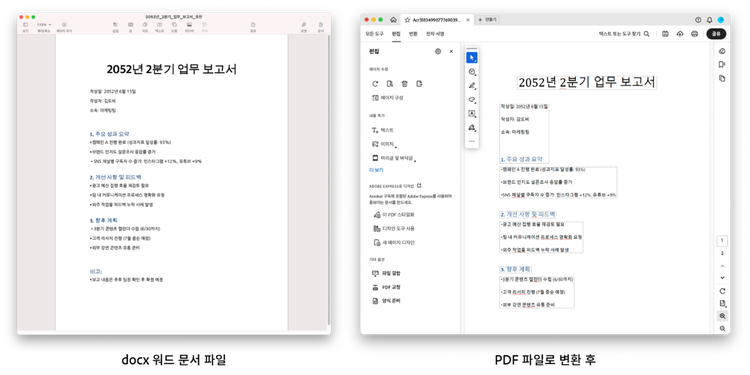
Task: Select 페이지 구성 in the edit panel
Action: [387, 98]
